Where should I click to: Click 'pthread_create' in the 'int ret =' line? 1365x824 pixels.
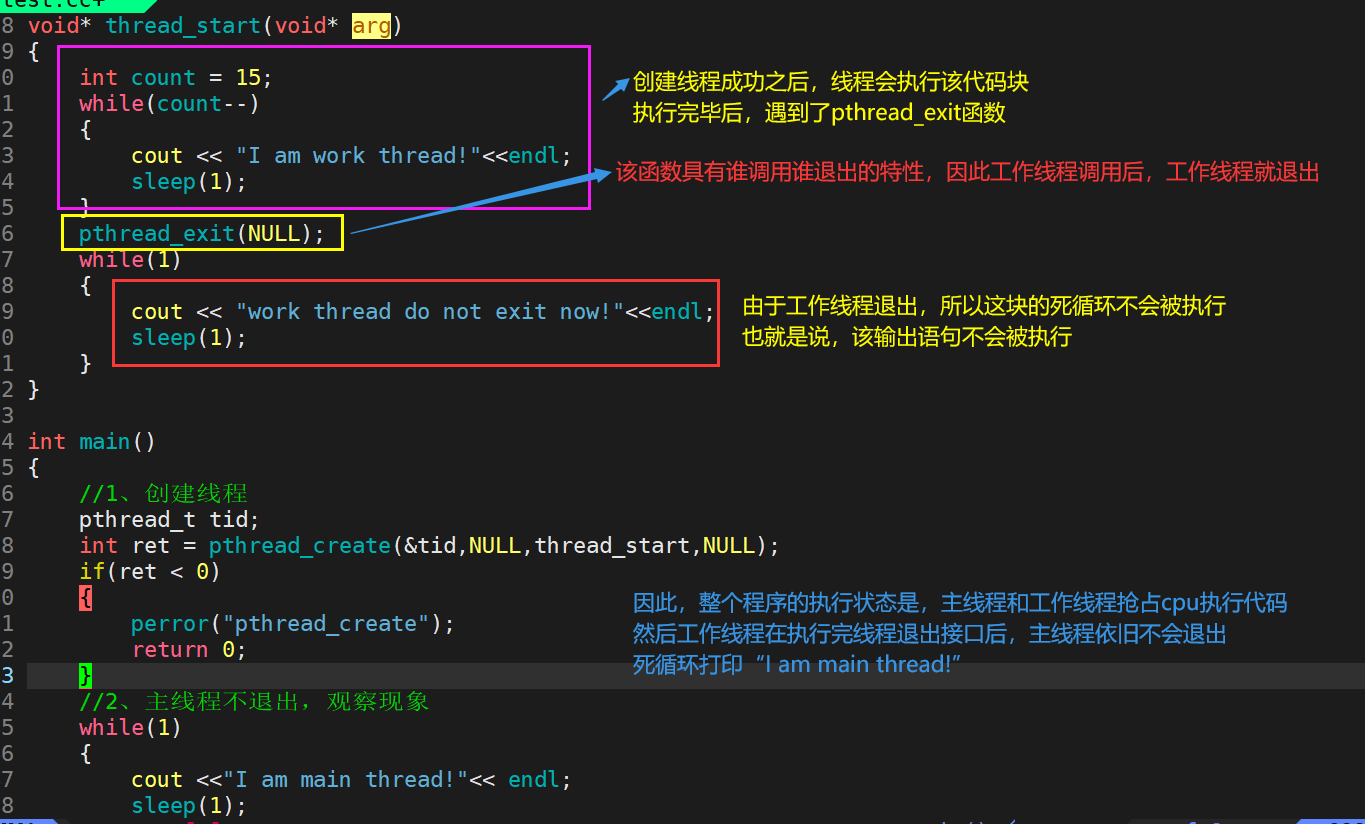click(300, 545)
